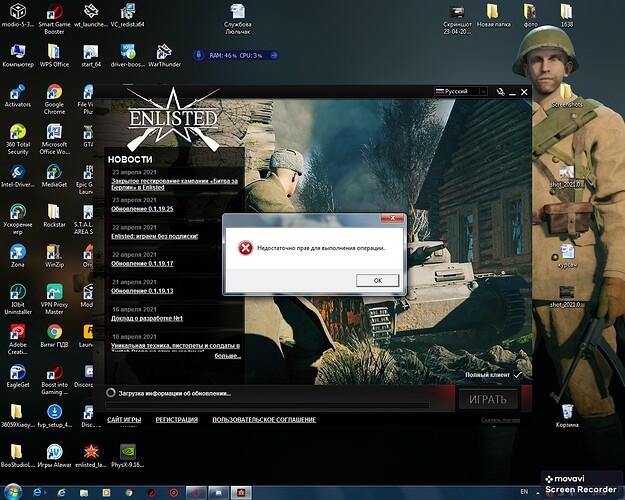Click the RAM CPU monitor widget arrow
This screenshot has width=625, height=500.
click(x=274, y=55)
